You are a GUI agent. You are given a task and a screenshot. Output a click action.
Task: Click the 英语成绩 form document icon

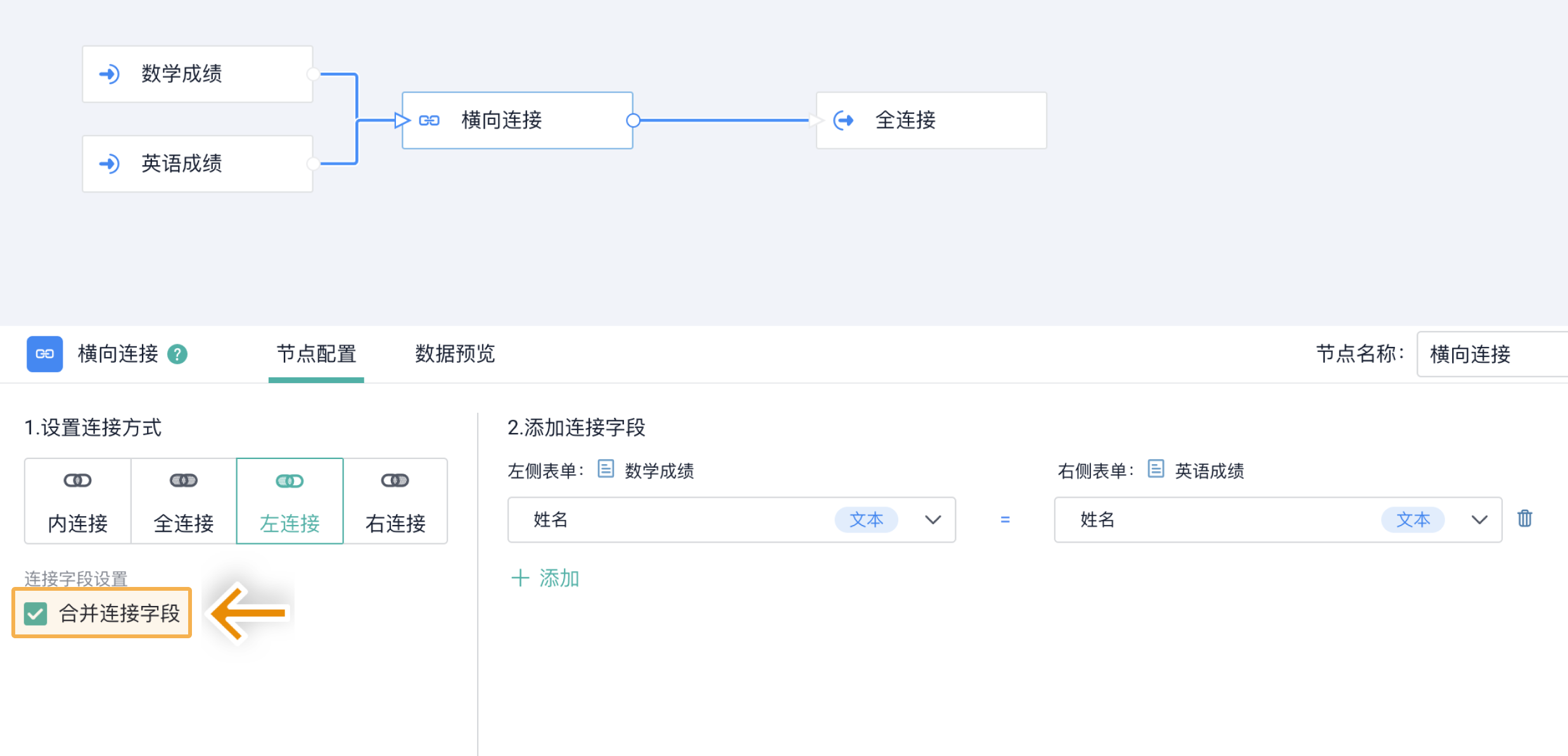1156,469
